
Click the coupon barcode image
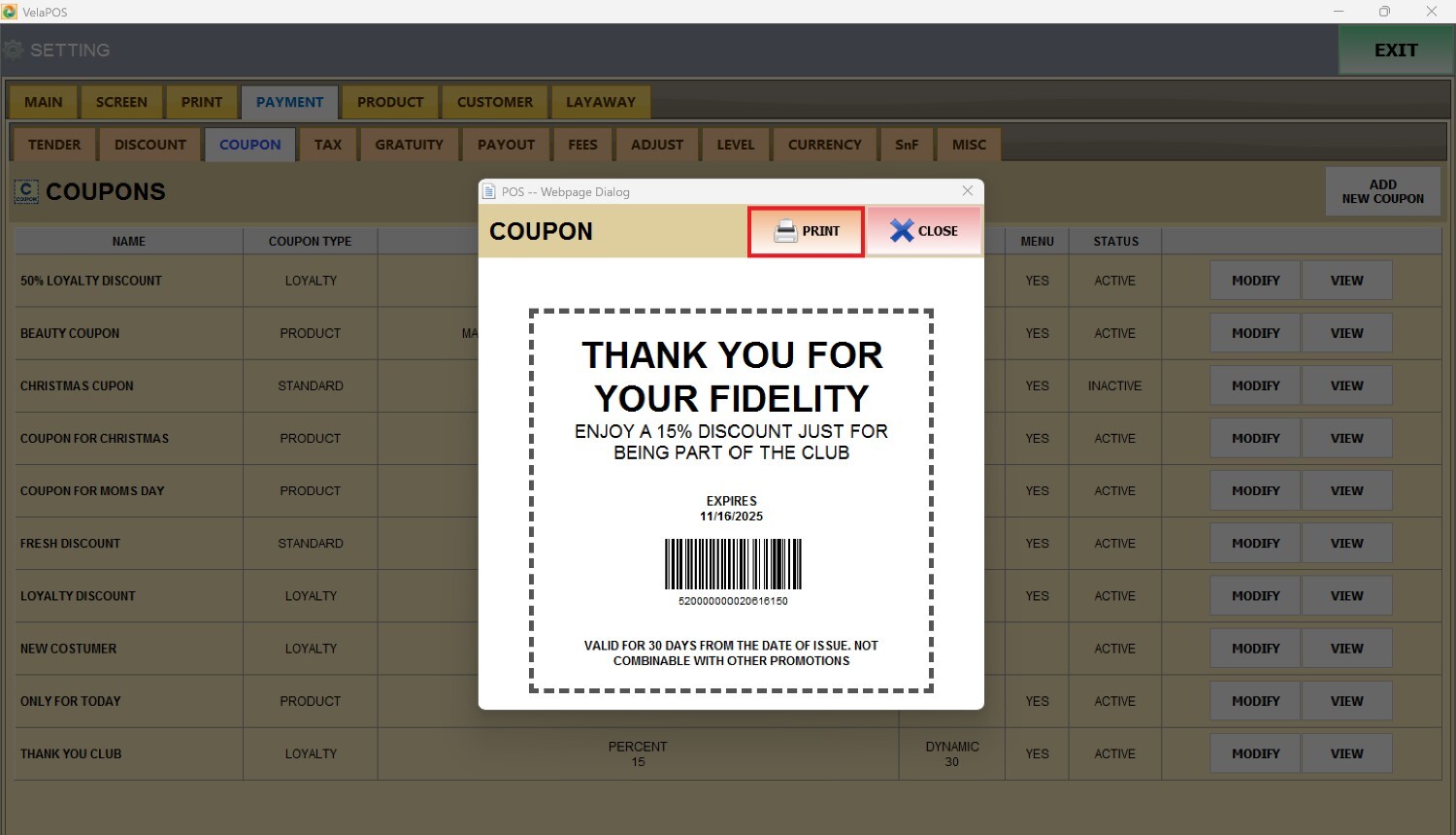click(x=733, y=564)
